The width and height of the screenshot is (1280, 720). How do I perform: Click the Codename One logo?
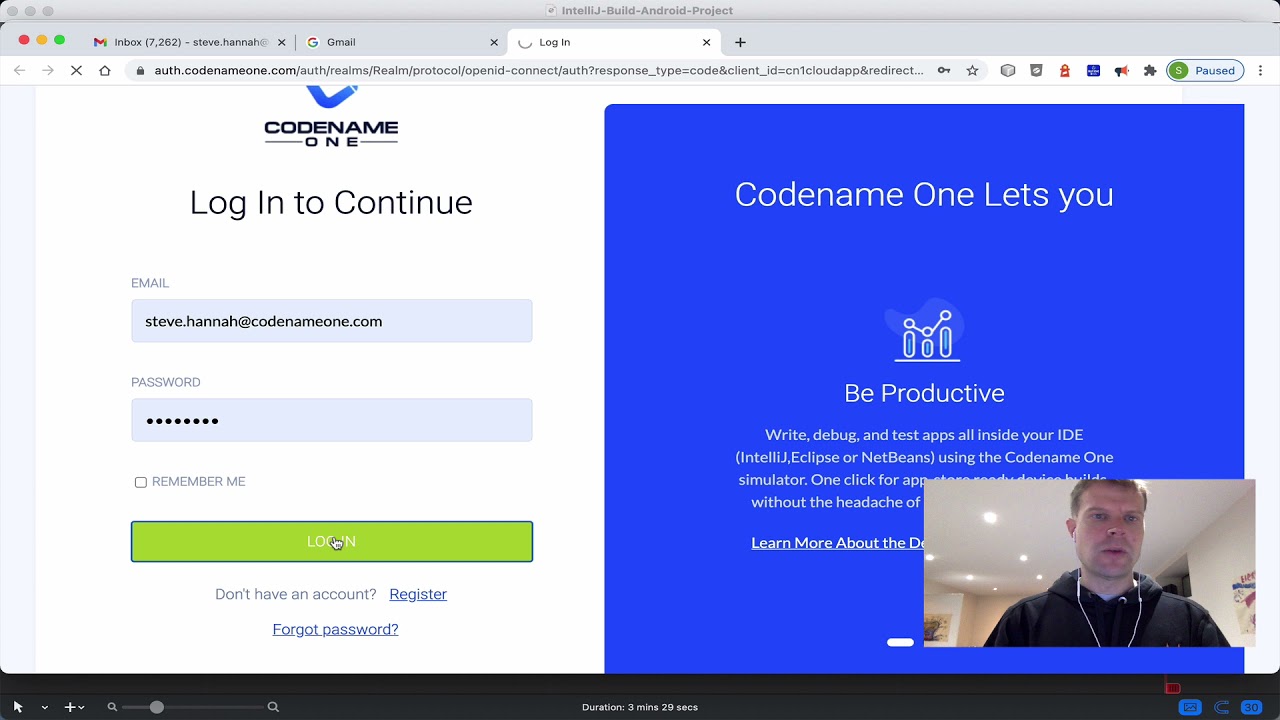331,118
